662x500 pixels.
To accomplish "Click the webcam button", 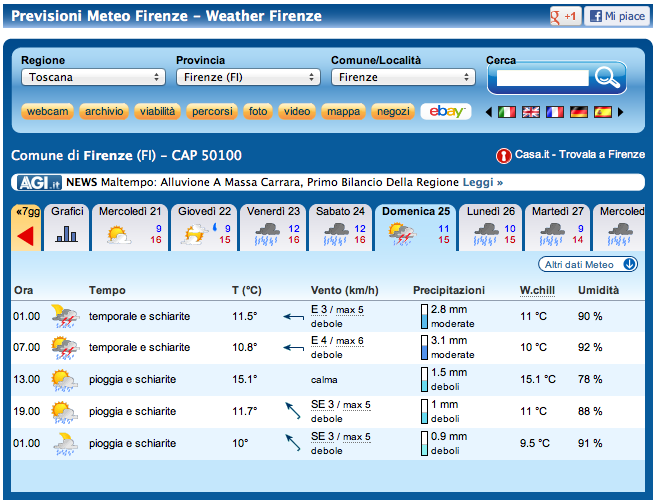I will 47,112.
